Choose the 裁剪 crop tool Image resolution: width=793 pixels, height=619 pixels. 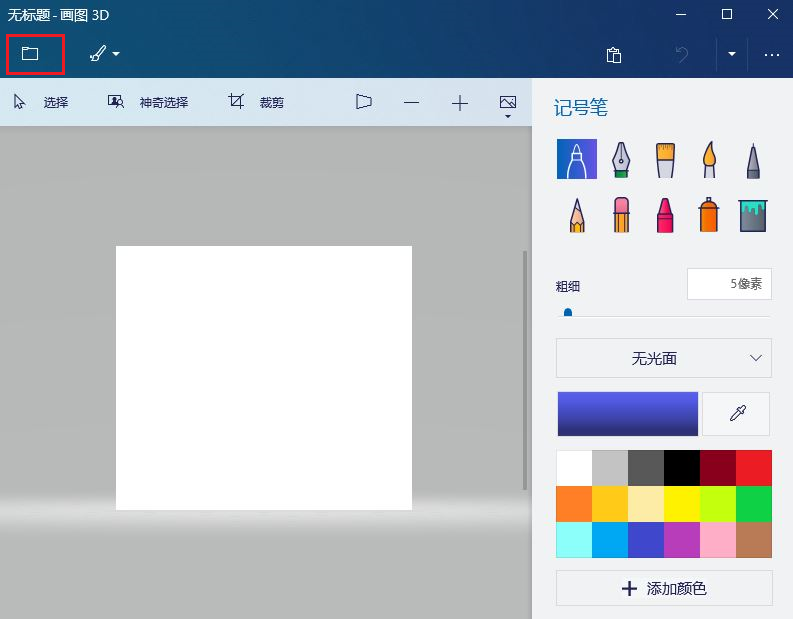pyautogui.click(x=256, y=102)
